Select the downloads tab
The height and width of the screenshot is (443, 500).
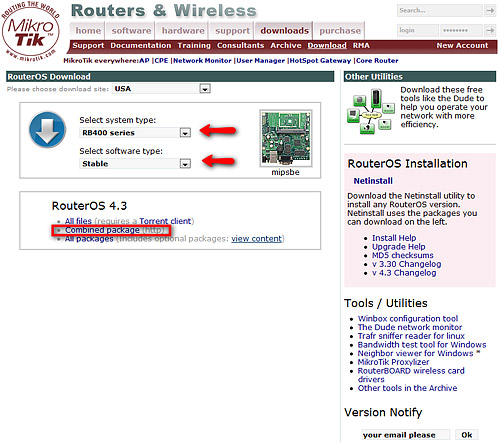pyautogui.click(x=284, y=31)
